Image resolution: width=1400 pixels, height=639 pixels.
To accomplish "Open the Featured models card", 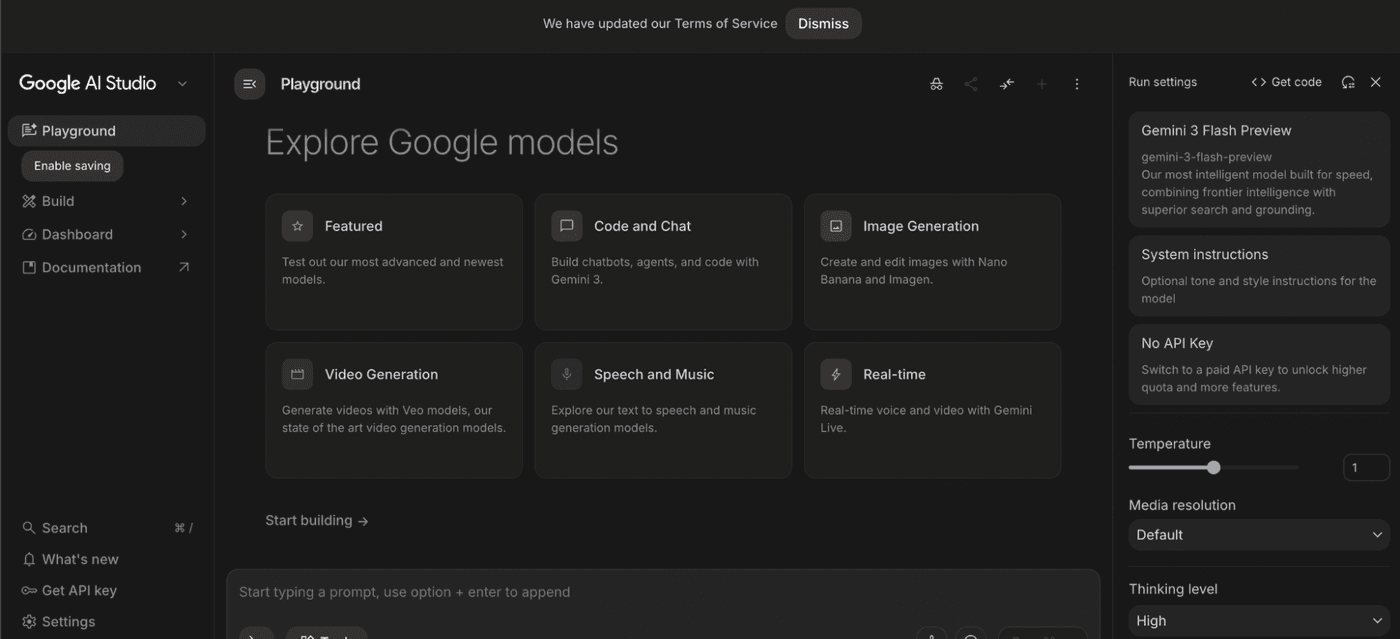I will 394,261.
